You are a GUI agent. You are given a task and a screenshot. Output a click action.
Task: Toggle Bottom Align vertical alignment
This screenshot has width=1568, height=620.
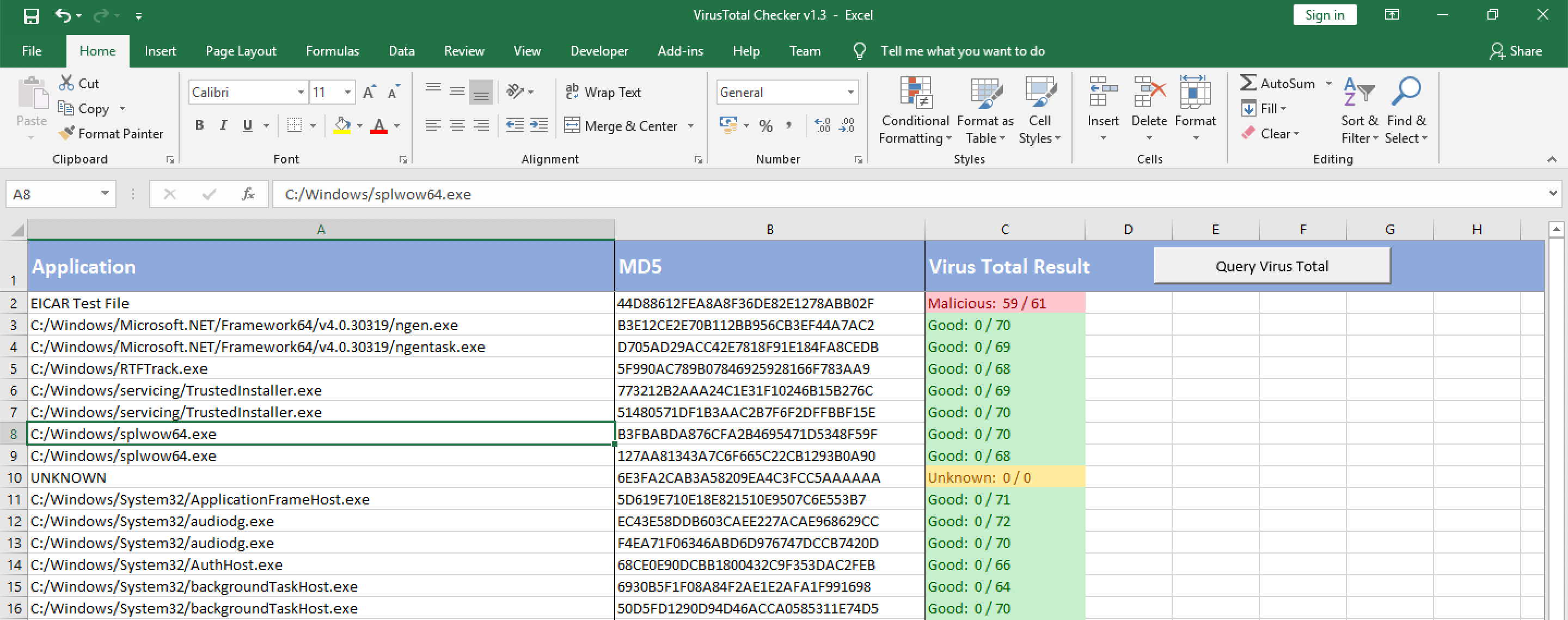[481, 92]
